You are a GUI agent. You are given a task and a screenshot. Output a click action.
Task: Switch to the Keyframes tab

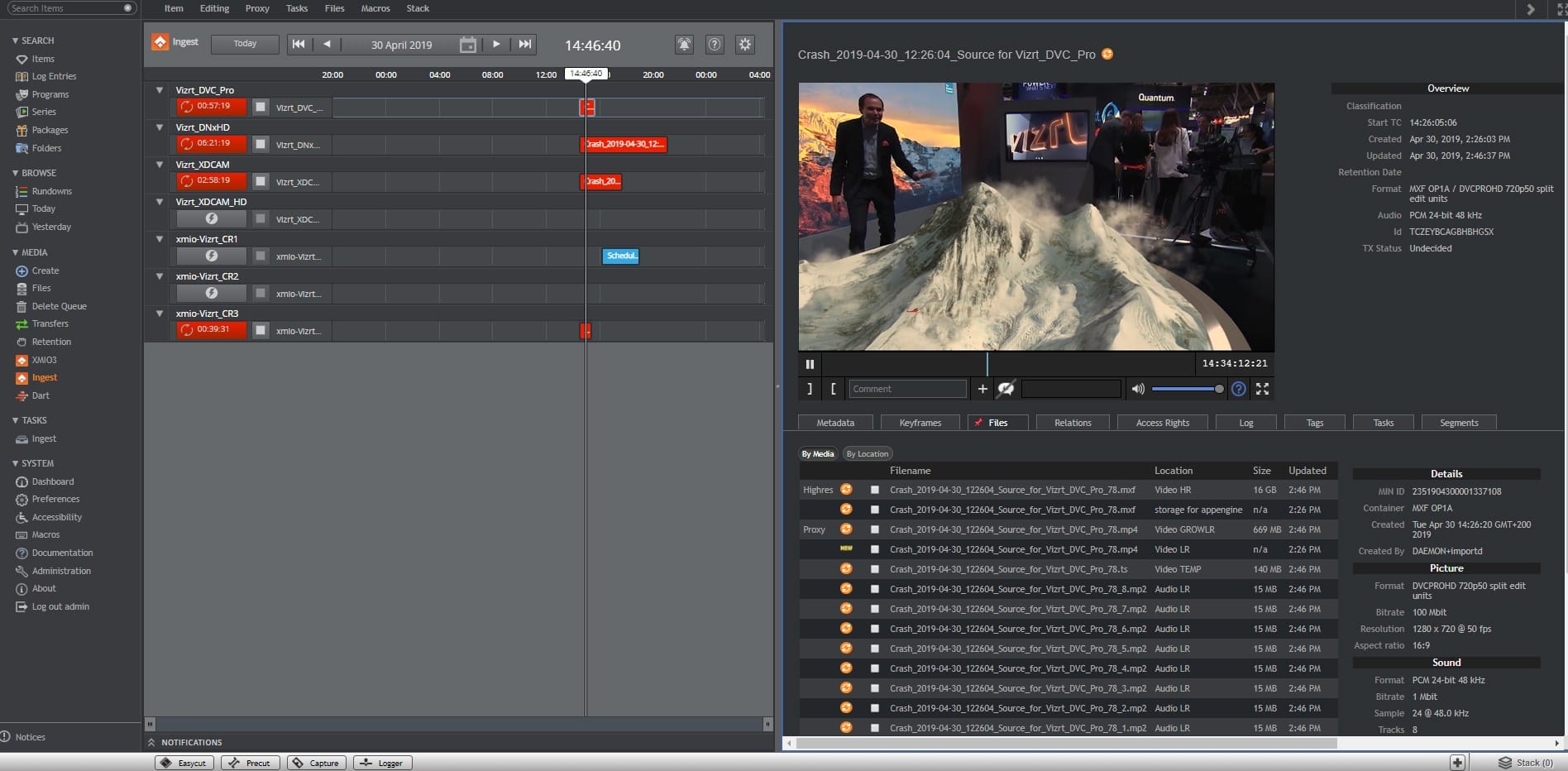(x=920, y=423)
